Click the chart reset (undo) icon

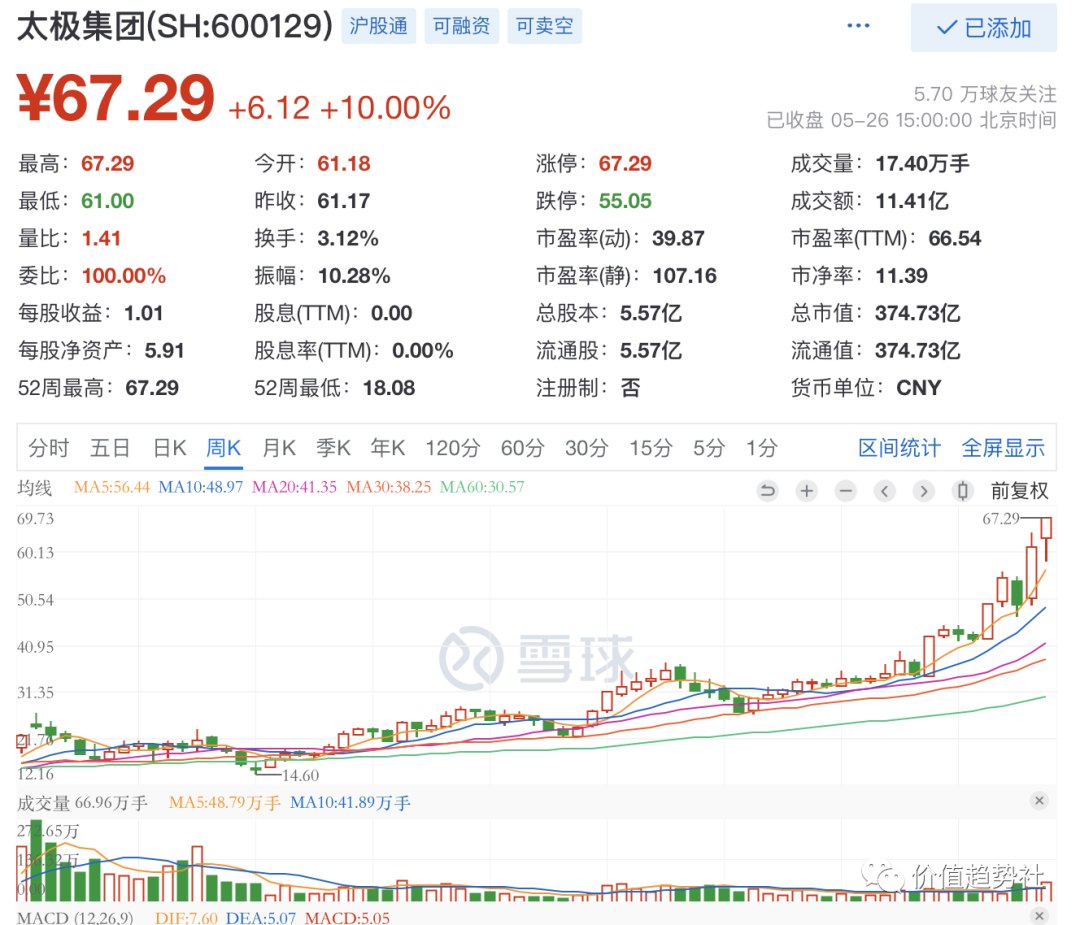(768, 491)
